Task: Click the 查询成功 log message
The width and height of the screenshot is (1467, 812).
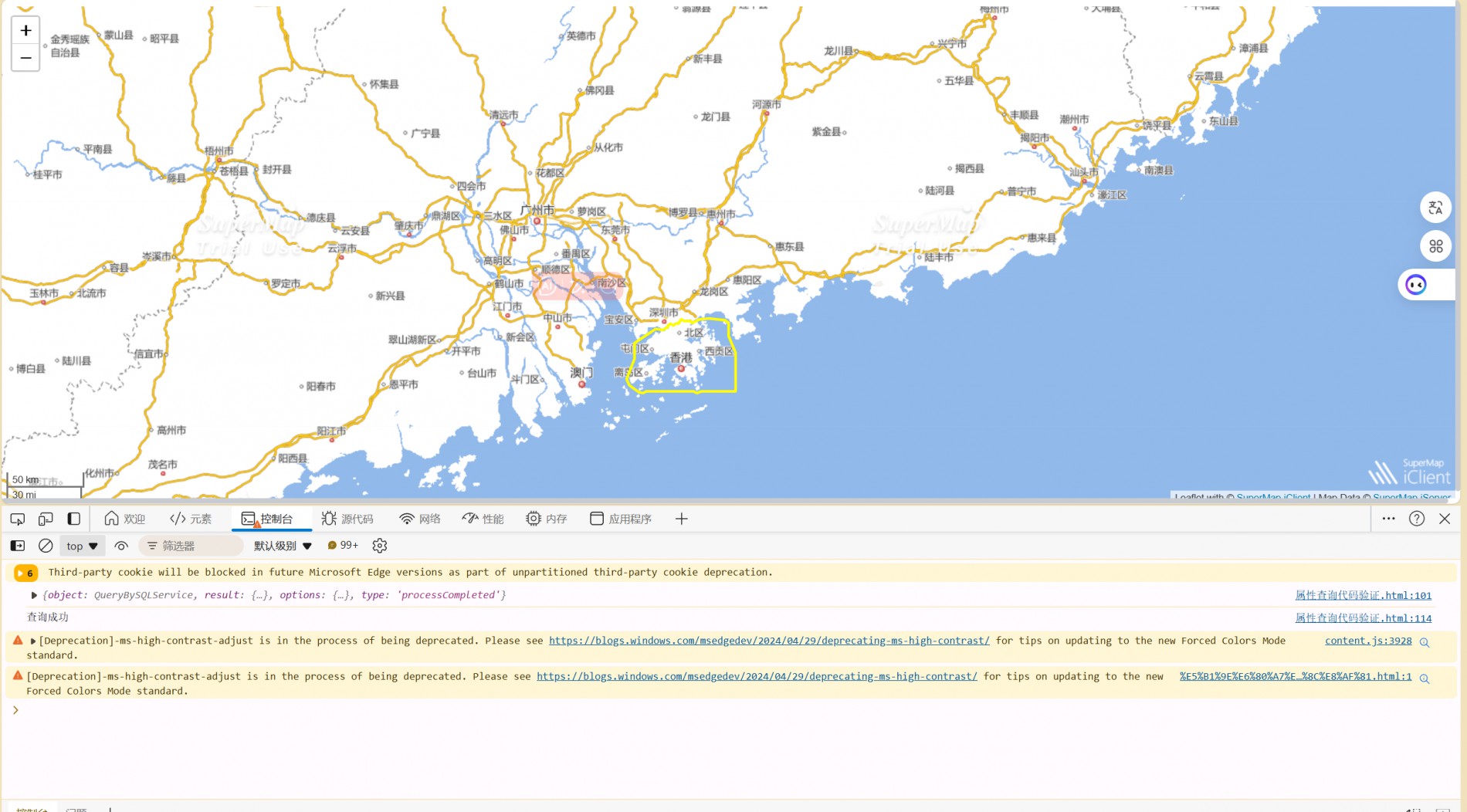Action: point(48,617)
